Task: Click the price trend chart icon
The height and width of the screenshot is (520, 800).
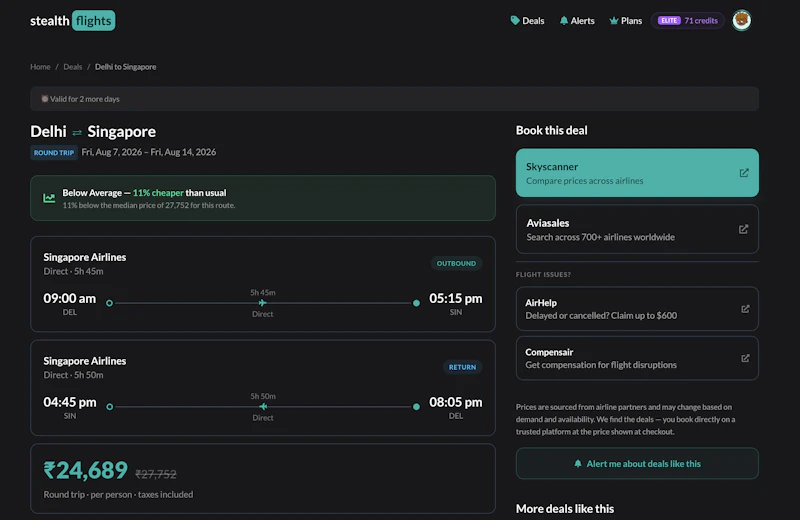Action: [49, 198]
